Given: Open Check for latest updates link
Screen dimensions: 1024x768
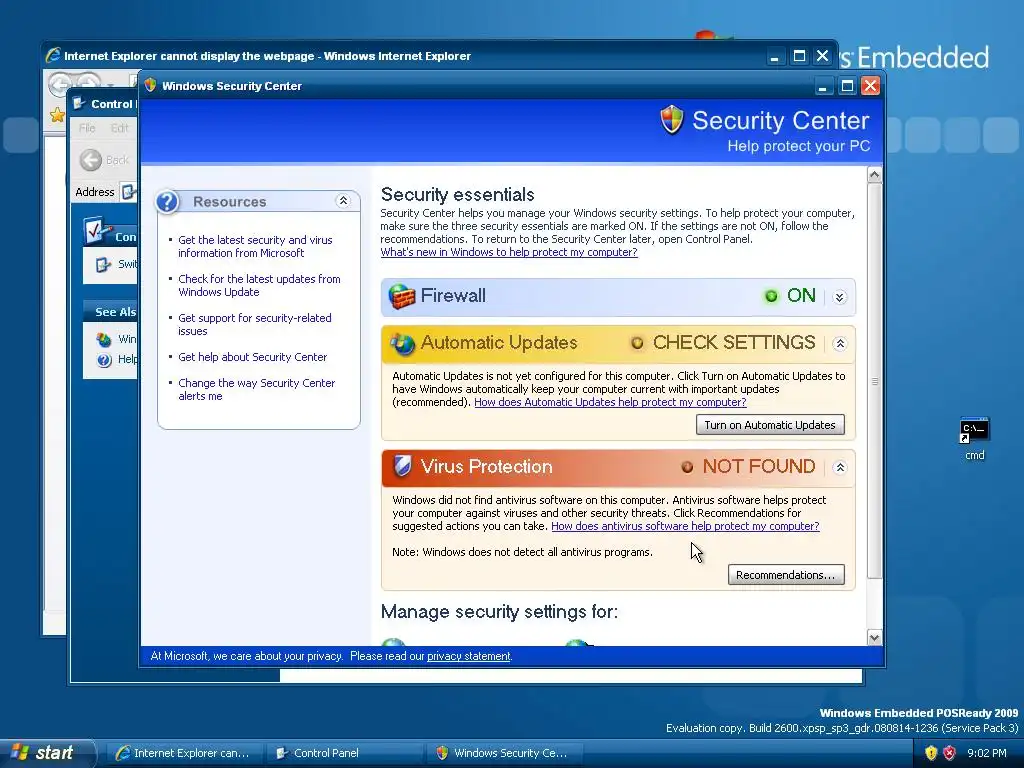Looking at the screenshot, I should [x=259, y=286].
